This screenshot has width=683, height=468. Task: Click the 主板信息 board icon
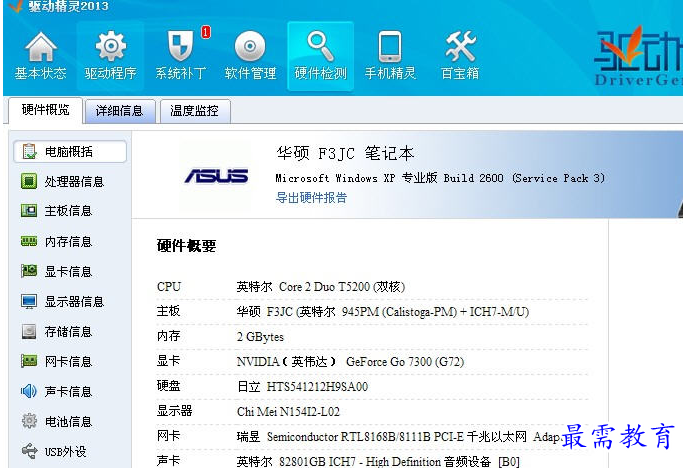pyautogui.click(x=29, y=211)
